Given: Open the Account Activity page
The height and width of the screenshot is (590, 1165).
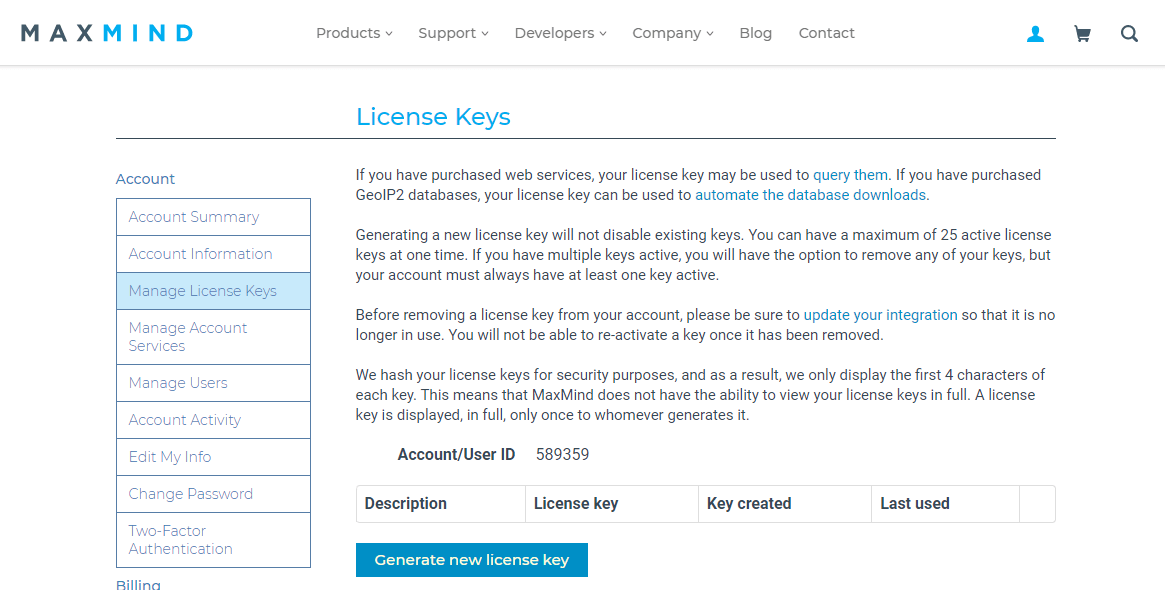Looking at the screenshot, I should pyautogui.click(x=184, y=419).
